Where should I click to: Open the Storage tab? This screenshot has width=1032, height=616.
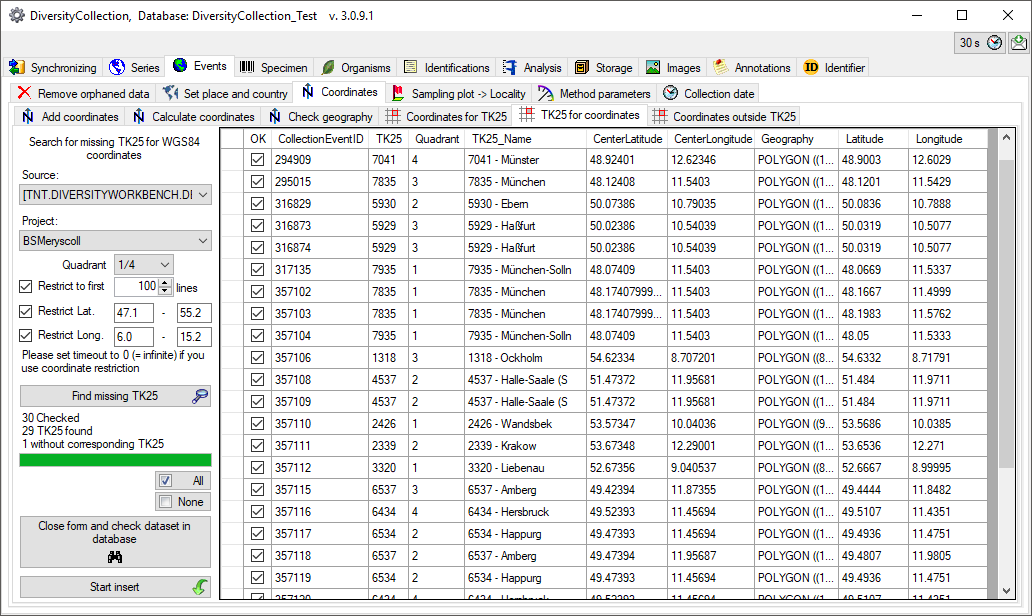pos(604,67)
